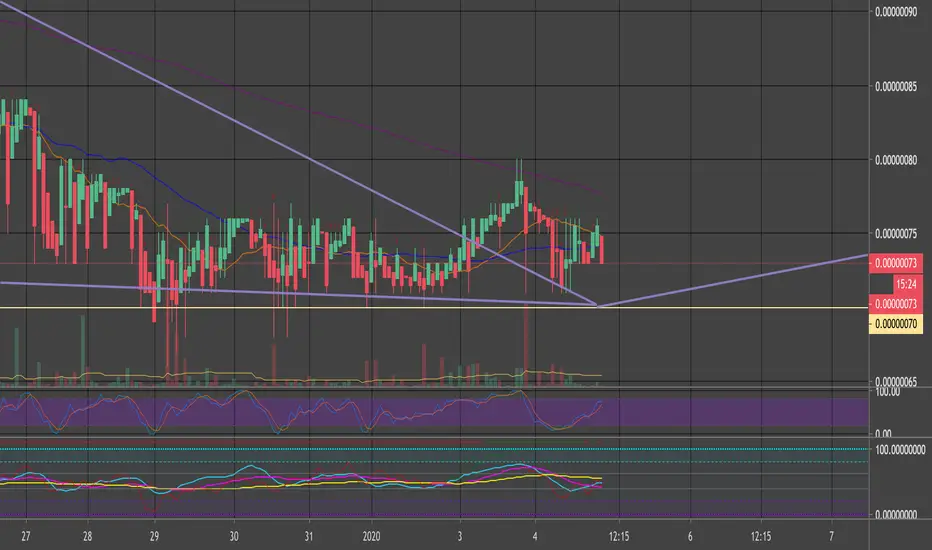This screenshot has width=932, height=550.
Task: Click the red 0.00000073 tag above the countdown
Action: 896,263
